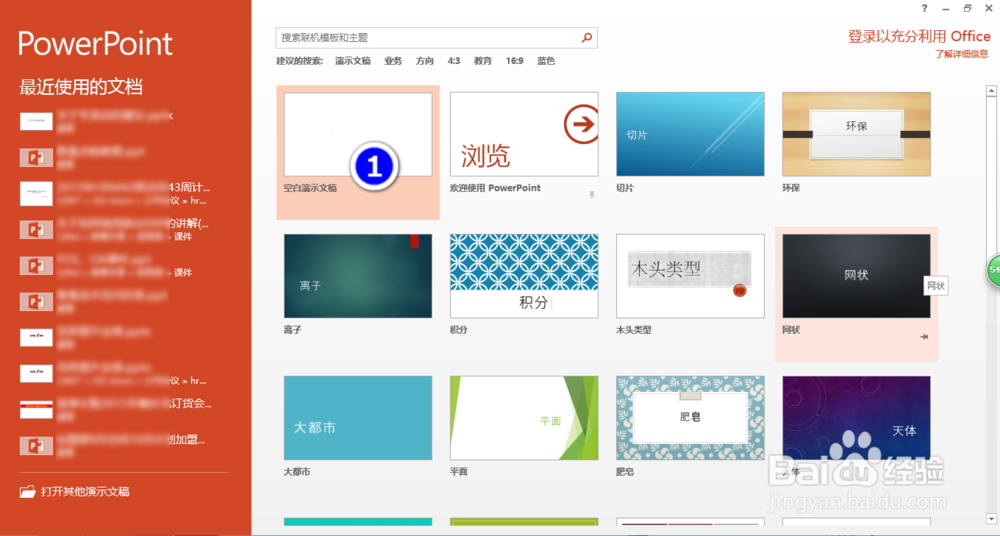
Task: Open recent file ending in 订货会...
Action: click(115, 409)
